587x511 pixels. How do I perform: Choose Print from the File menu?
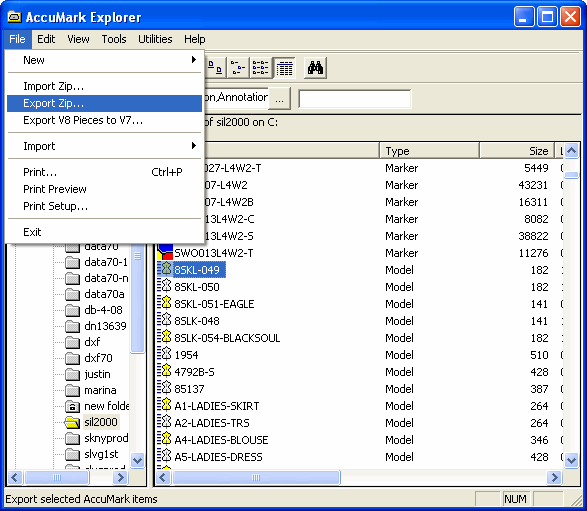[x=104, y=172]
